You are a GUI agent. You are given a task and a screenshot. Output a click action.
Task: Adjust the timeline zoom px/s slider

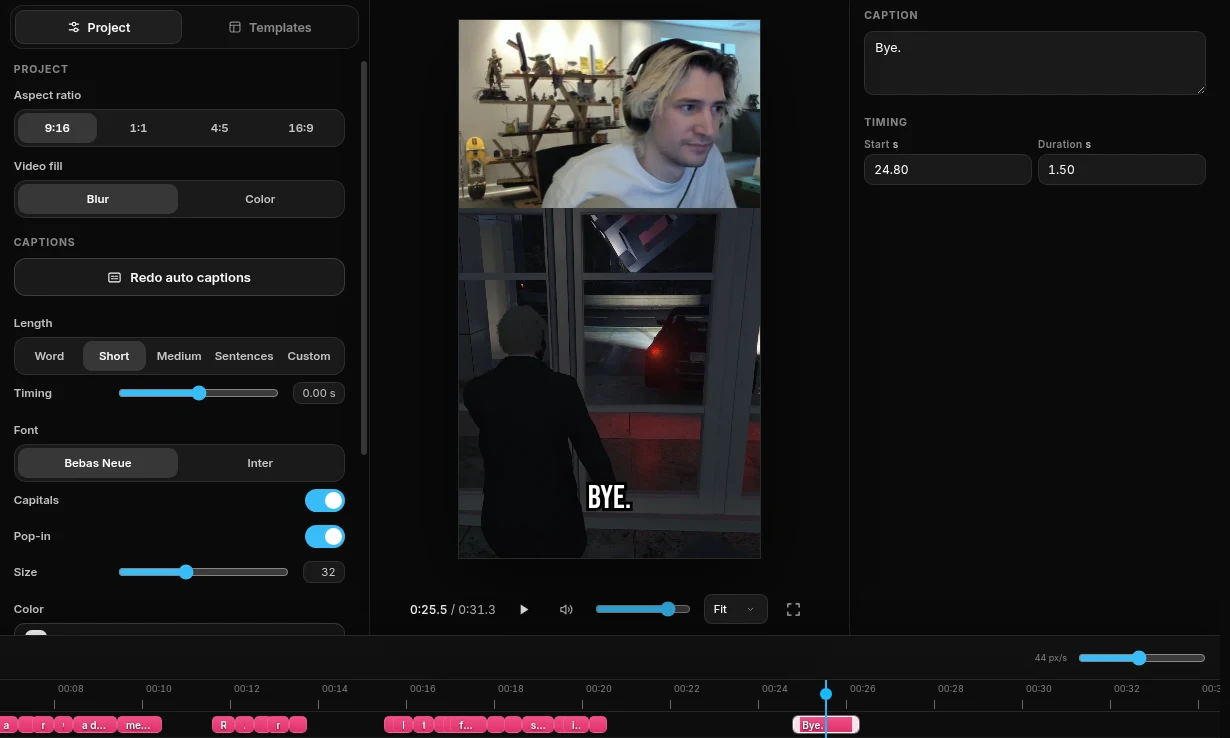(x=1142, y=658)
